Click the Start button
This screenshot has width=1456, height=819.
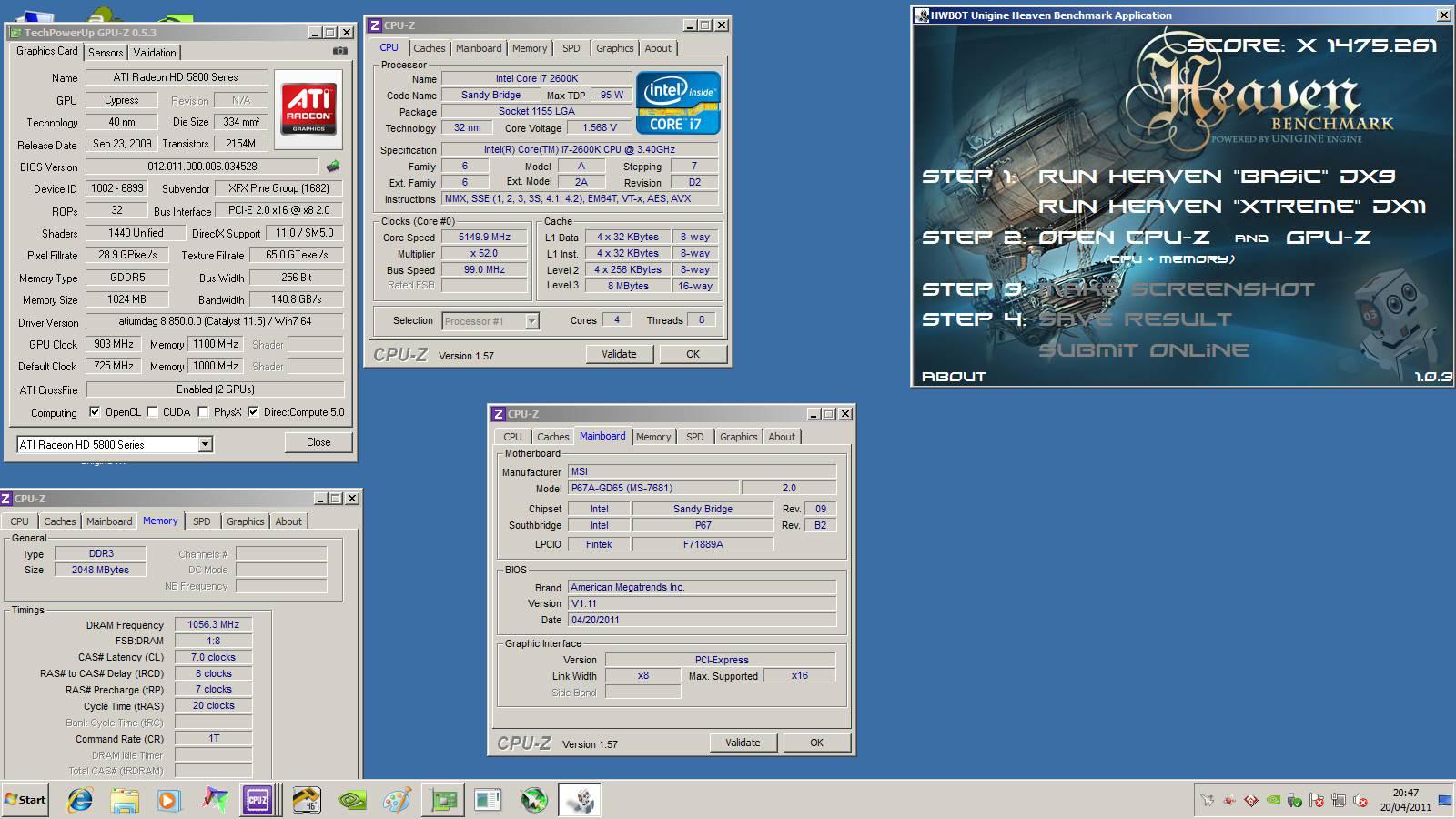click(25, 800)
